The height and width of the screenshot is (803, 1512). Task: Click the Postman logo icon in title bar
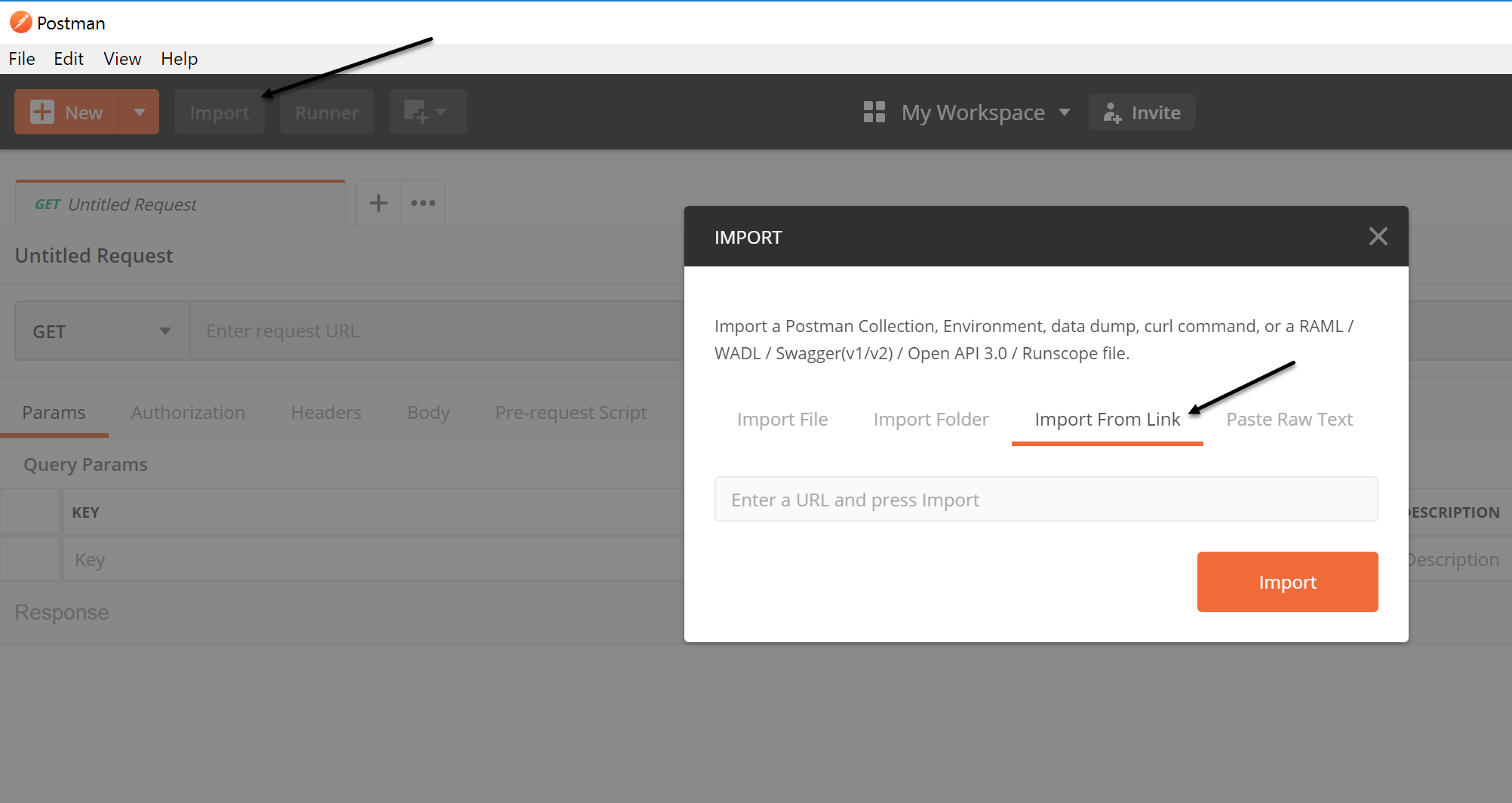click(x=21, y=23)
